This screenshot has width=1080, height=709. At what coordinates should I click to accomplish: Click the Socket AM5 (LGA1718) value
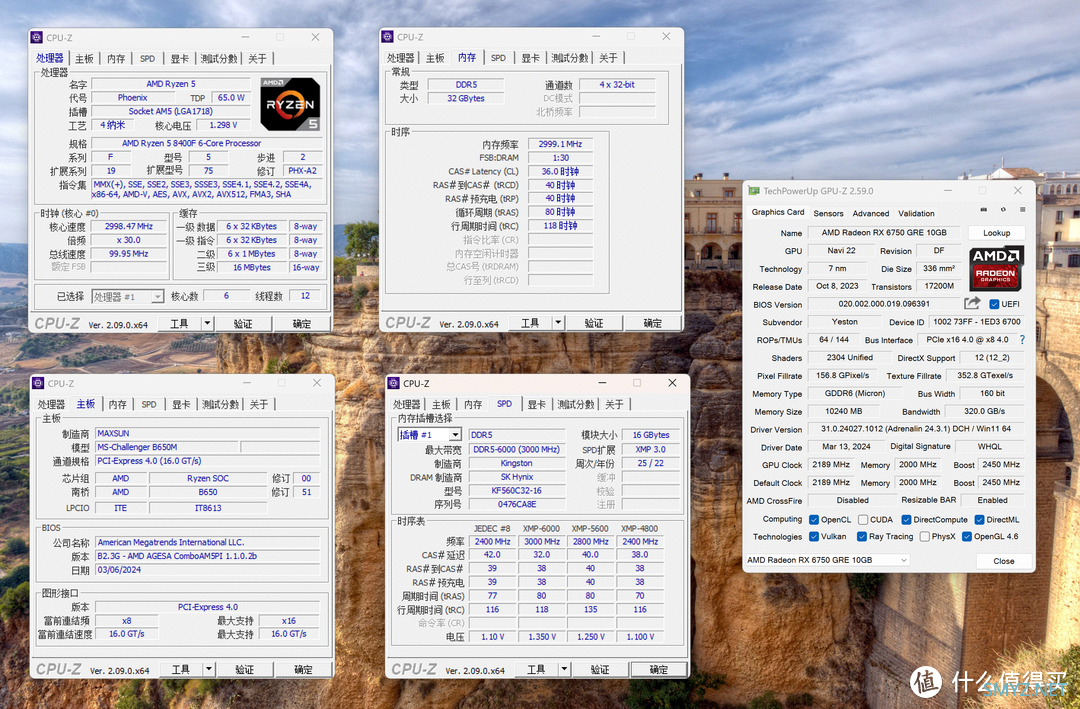pos(170,111)
